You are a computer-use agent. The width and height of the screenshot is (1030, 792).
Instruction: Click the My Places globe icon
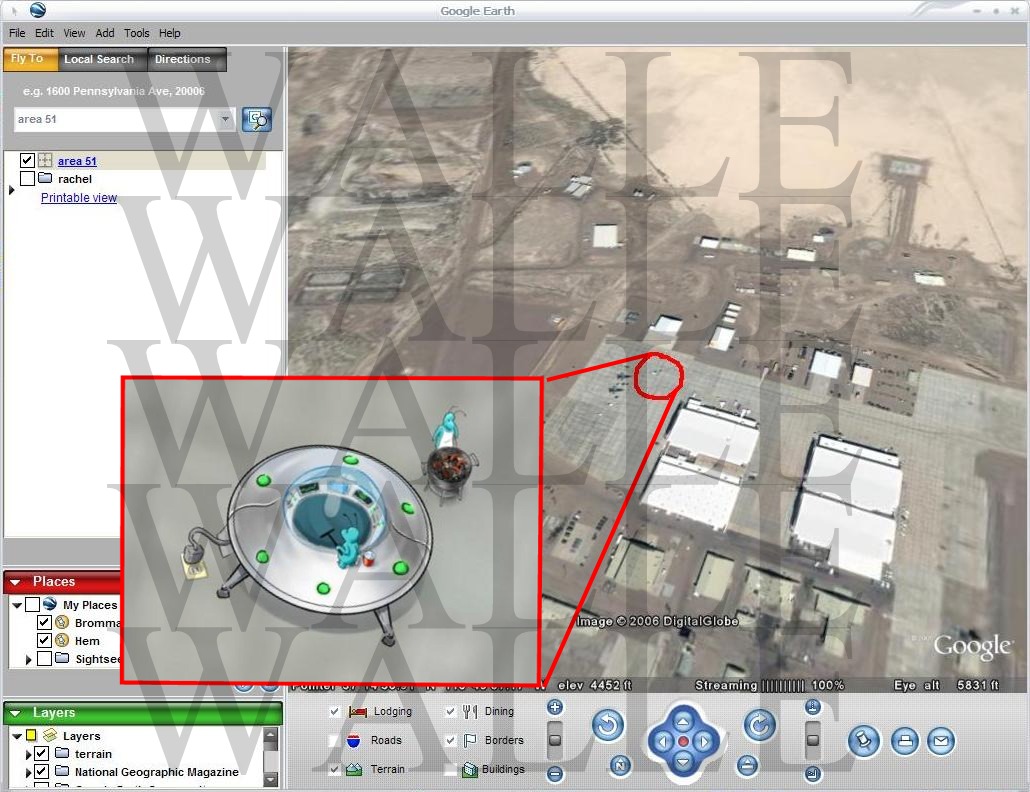click(49, 604)
